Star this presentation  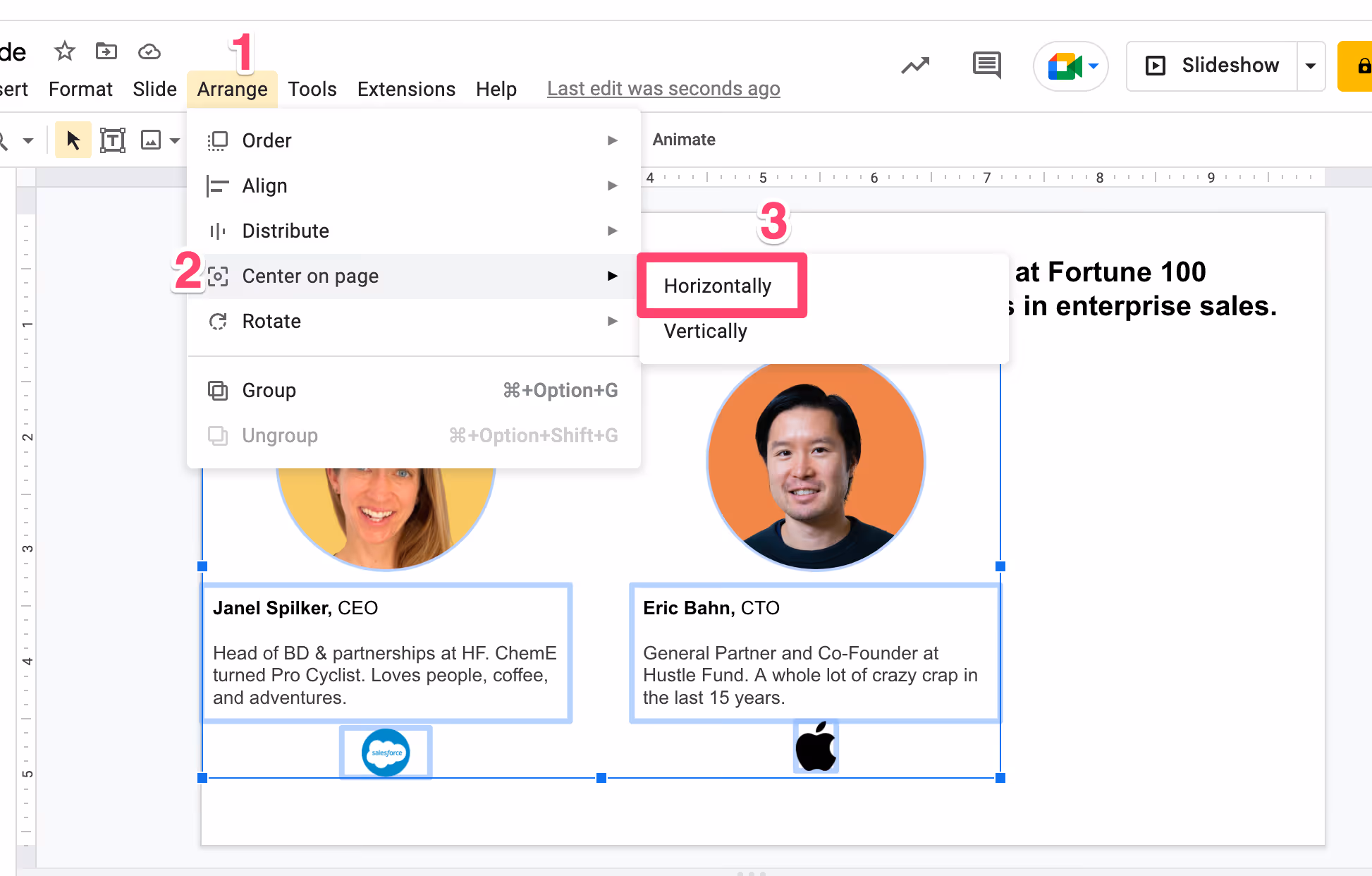click(64, 51)
